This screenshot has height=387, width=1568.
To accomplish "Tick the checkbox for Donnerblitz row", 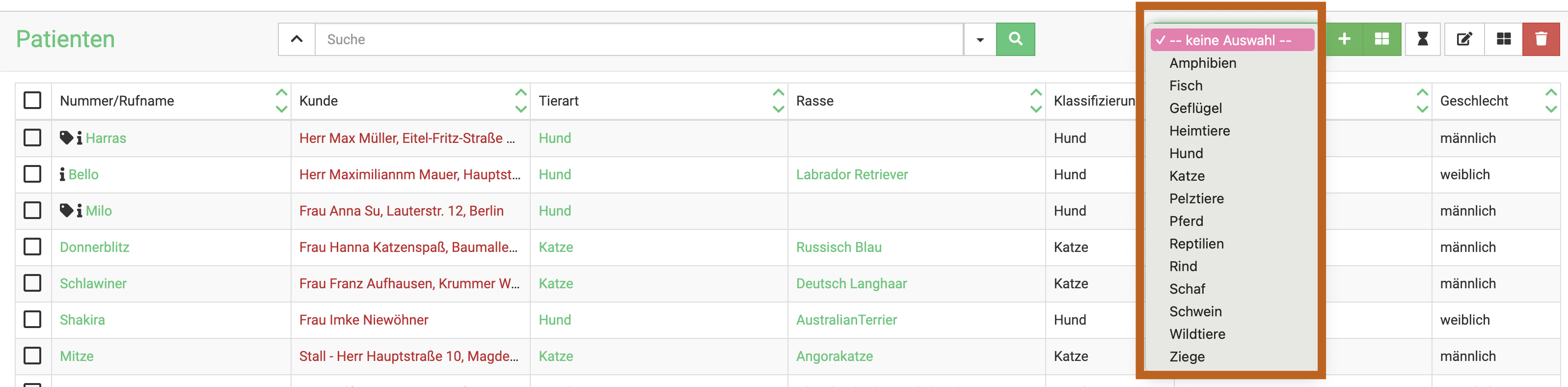I will pos(32,247).
